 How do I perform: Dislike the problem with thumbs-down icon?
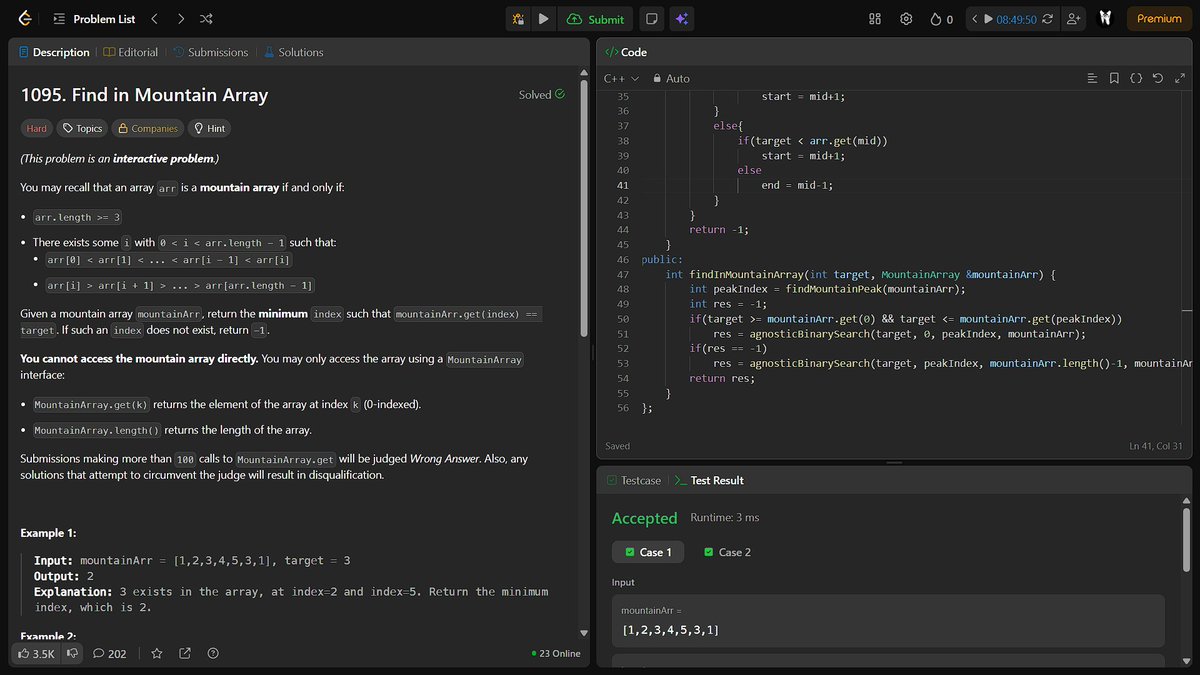tap(72, 653)
